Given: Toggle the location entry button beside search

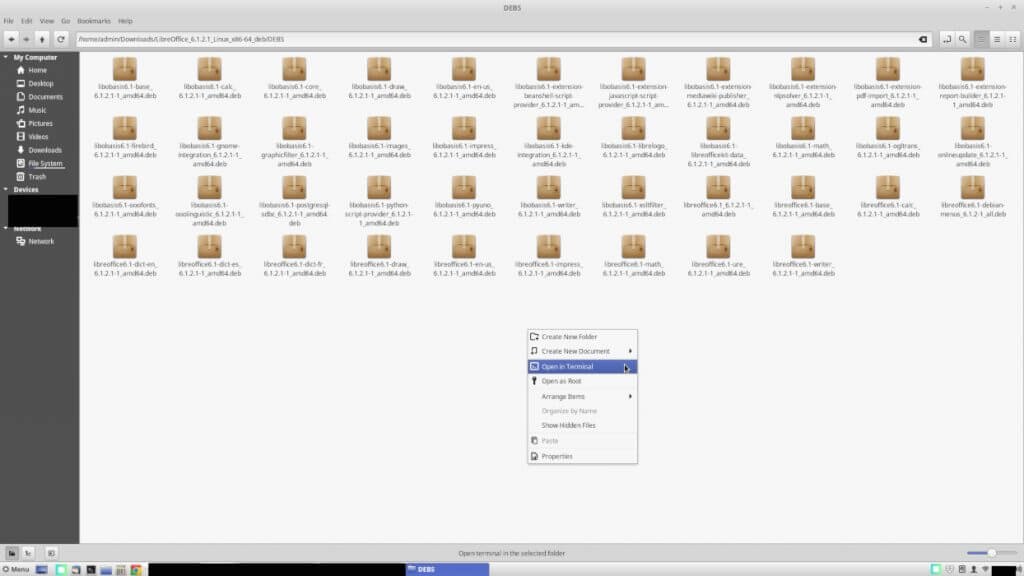Looking at the screenshot, I should [946, 39].
